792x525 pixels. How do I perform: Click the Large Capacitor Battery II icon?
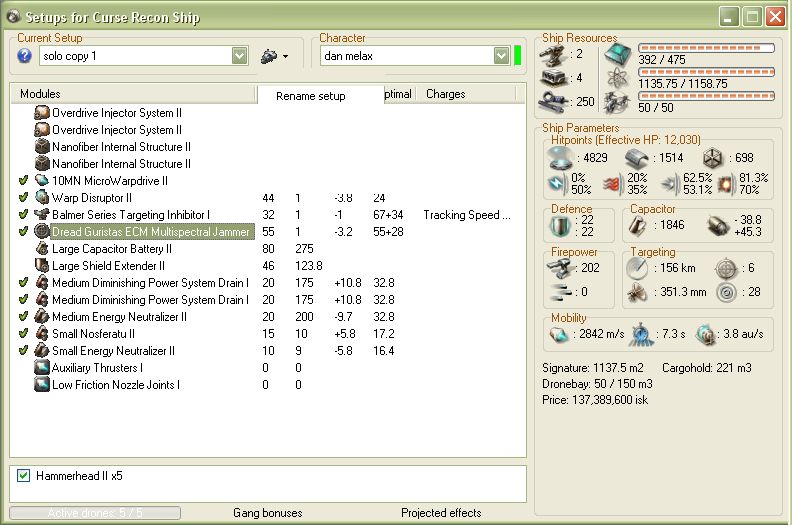(42, 249)
